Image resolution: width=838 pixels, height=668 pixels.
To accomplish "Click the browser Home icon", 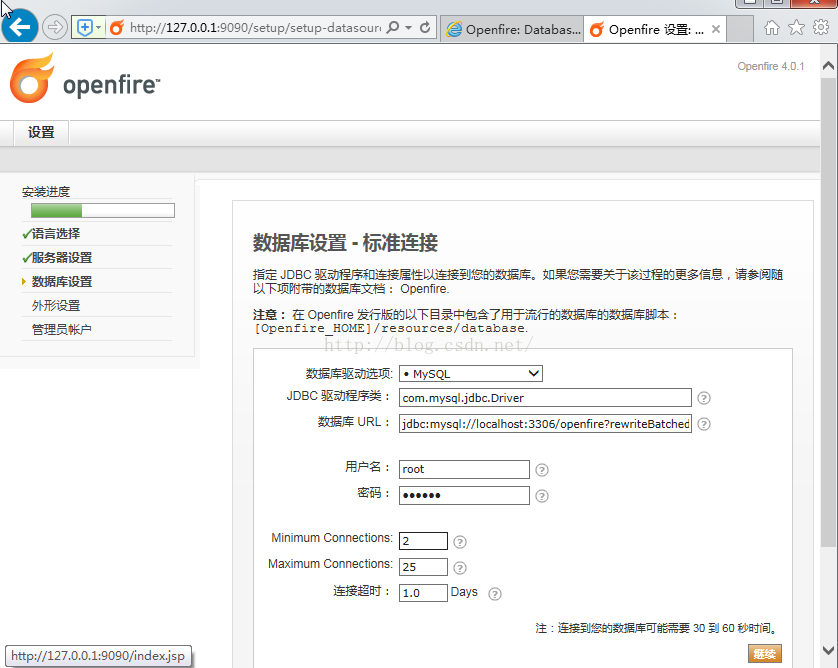I will pyautogui.click(x=772, y=27).
